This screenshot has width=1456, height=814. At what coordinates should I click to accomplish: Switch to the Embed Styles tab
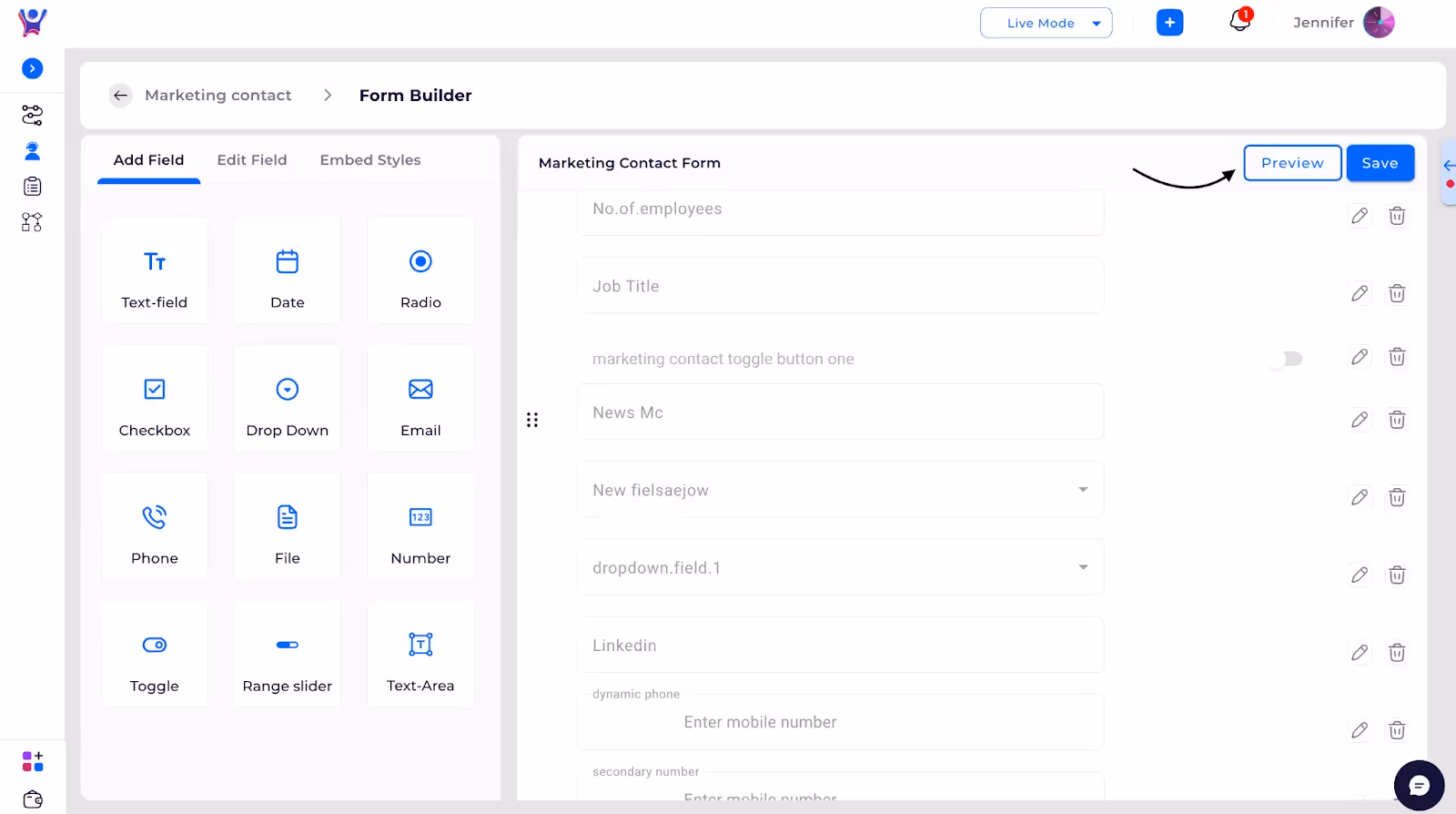pyautogui.click(x=370, y=160)
